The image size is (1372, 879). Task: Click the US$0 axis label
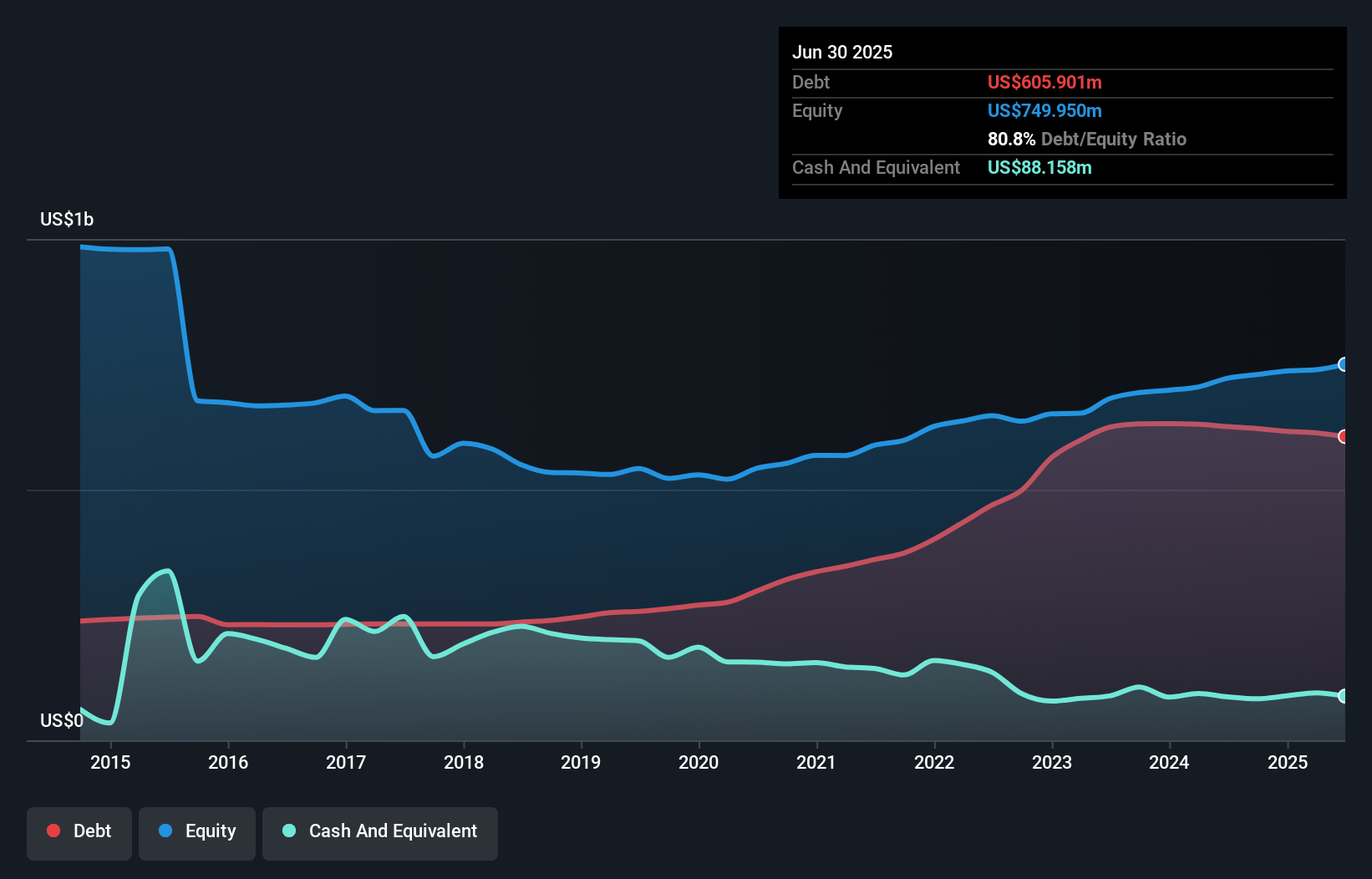[x=61, y=720]
